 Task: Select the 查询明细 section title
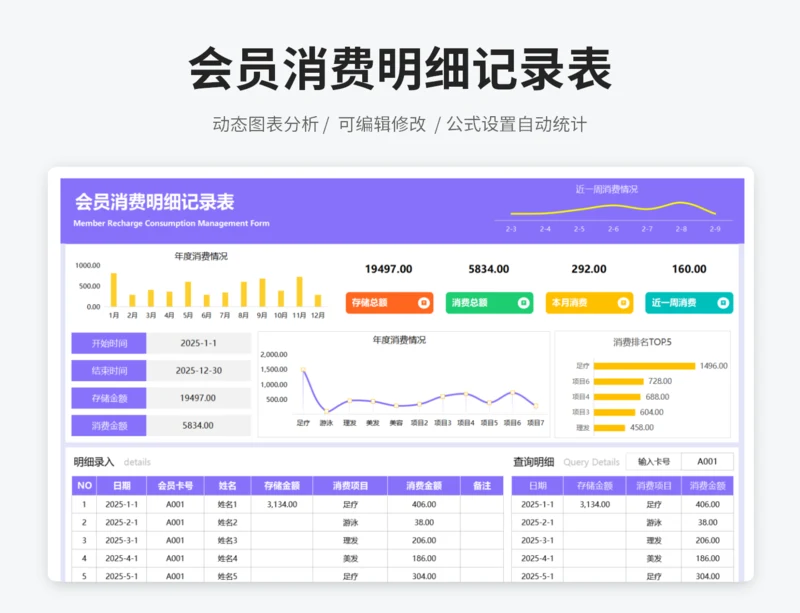(x=533, y=462)
